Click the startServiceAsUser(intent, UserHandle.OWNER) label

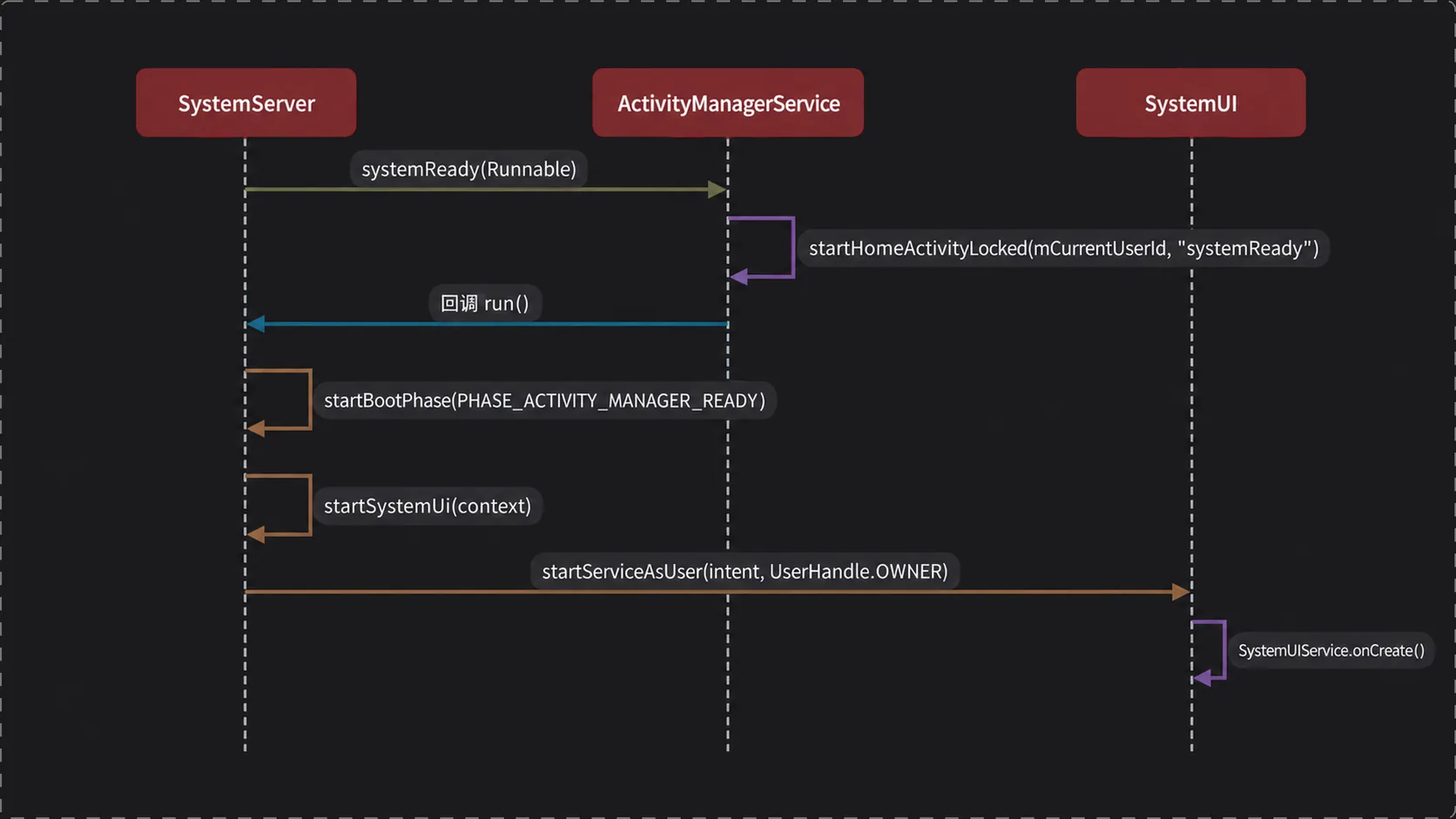click(x=745, y=571)
